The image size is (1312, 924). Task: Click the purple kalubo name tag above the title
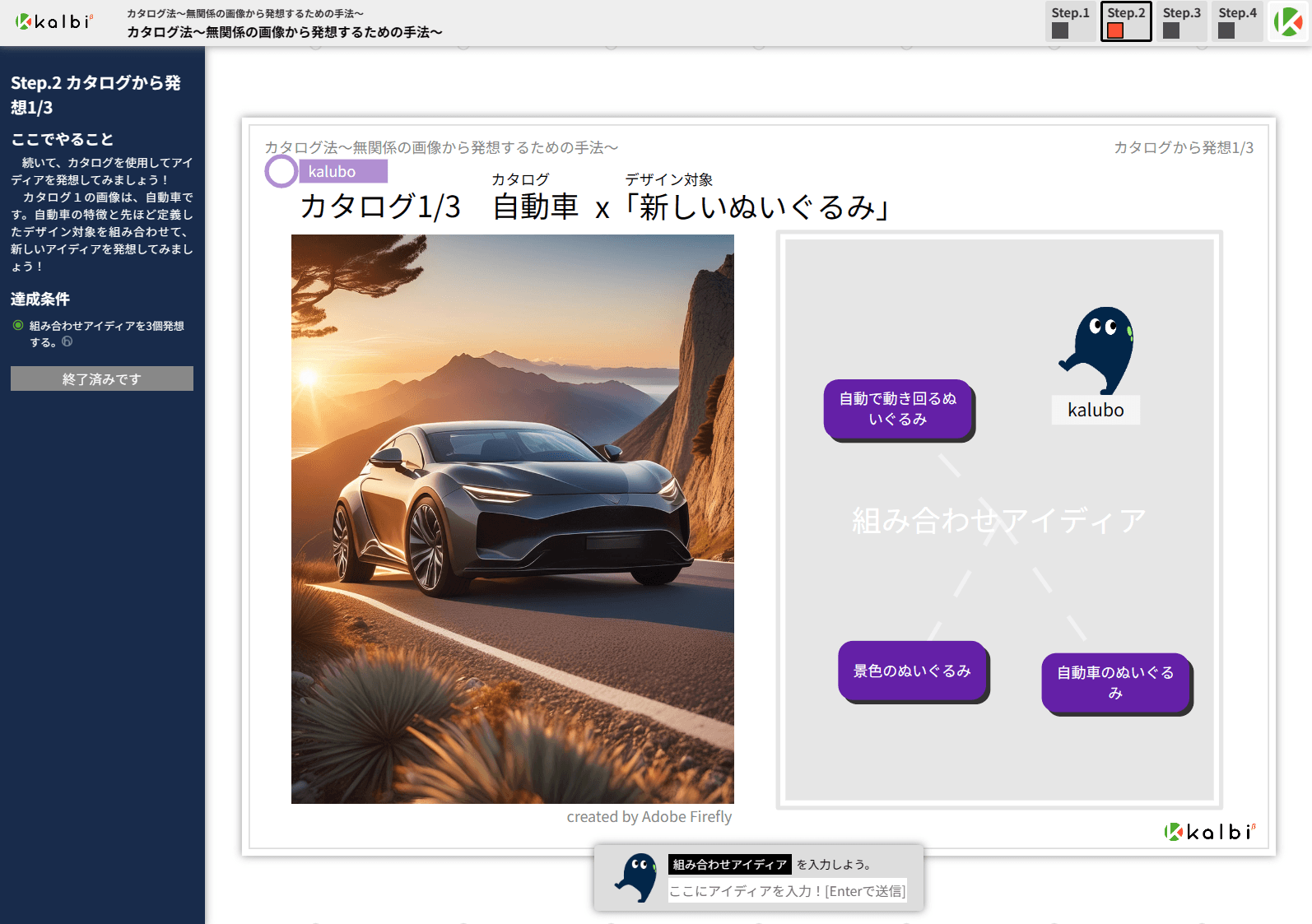[342, 171]
